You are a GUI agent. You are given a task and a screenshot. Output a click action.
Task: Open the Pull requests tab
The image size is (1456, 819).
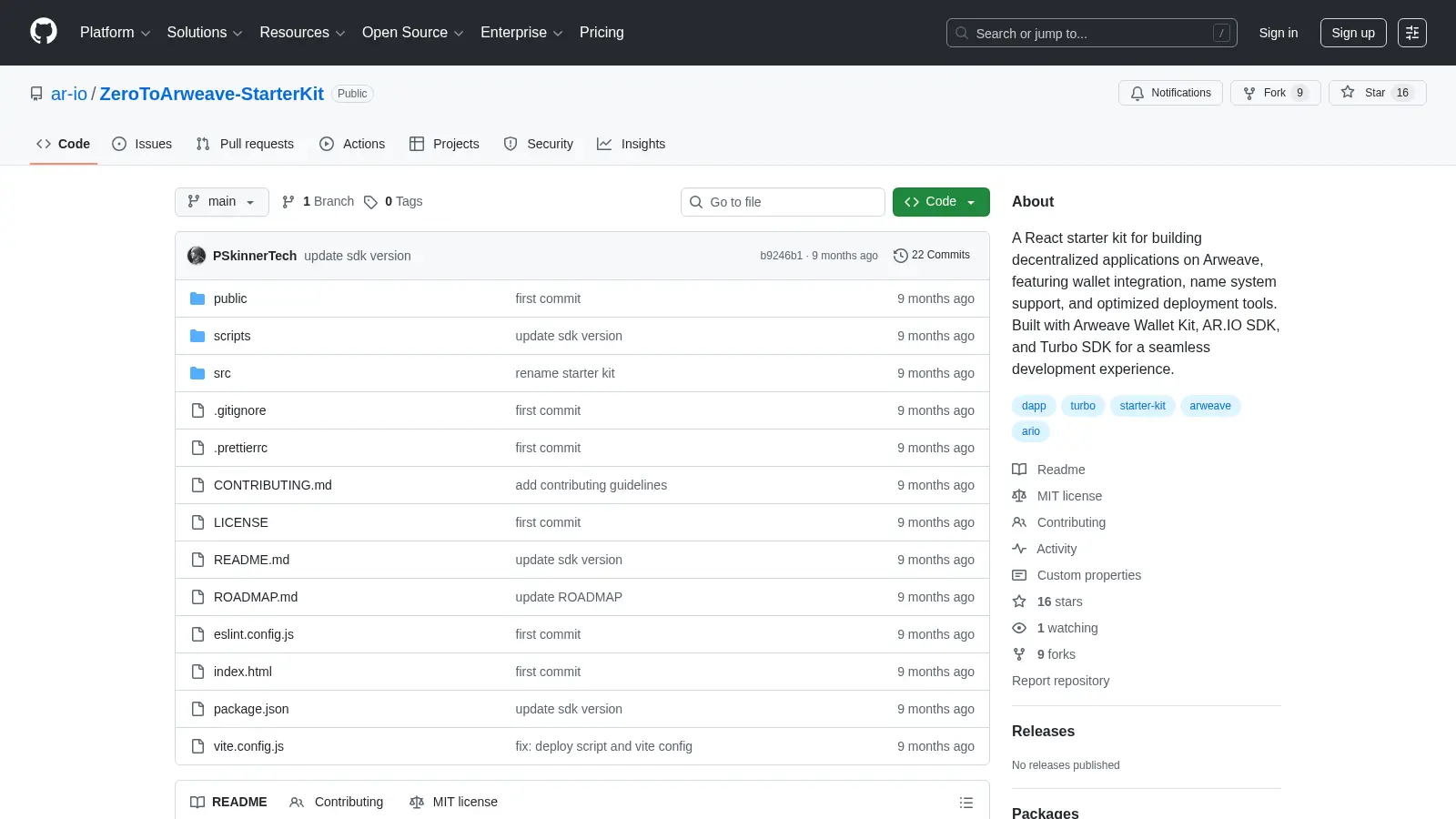(x=245, y=144)
